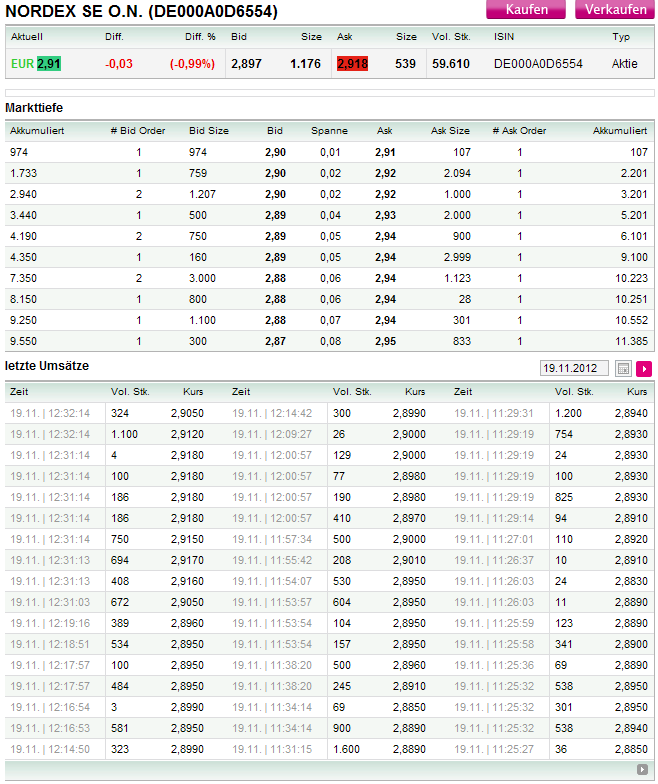The image size is (658, 784).
Task: Click bid size 1.207 in market depth
Action: [202, 194]
